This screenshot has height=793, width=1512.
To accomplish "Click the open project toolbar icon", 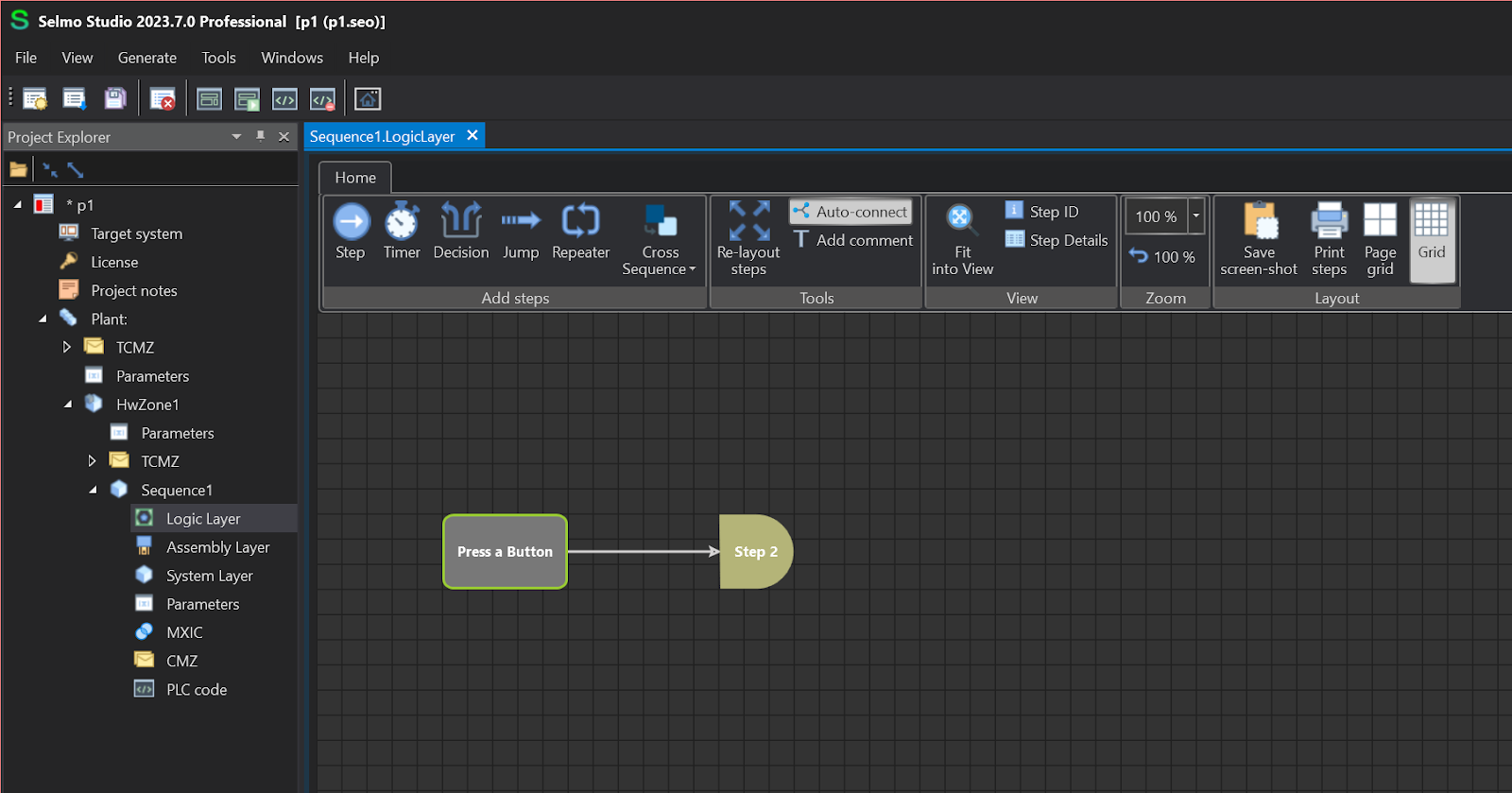I will click(75, 98).
